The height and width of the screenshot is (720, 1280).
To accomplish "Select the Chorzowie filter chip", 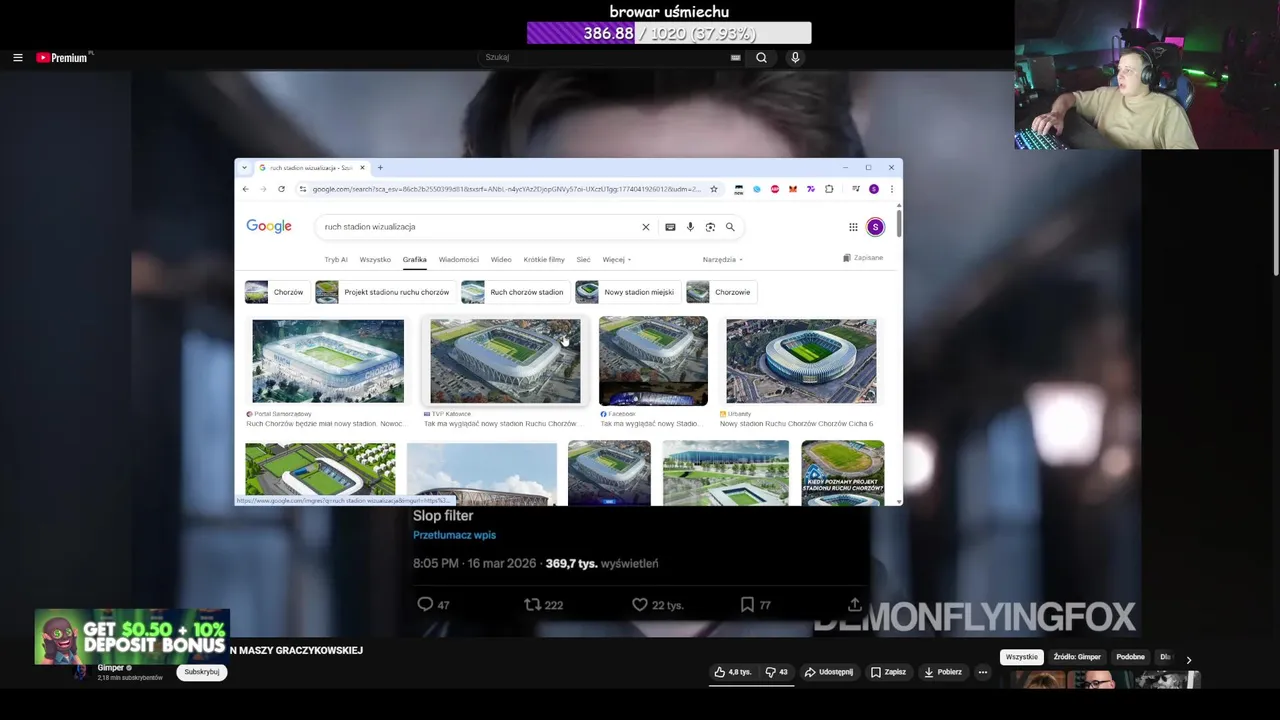I will (721, 292).
